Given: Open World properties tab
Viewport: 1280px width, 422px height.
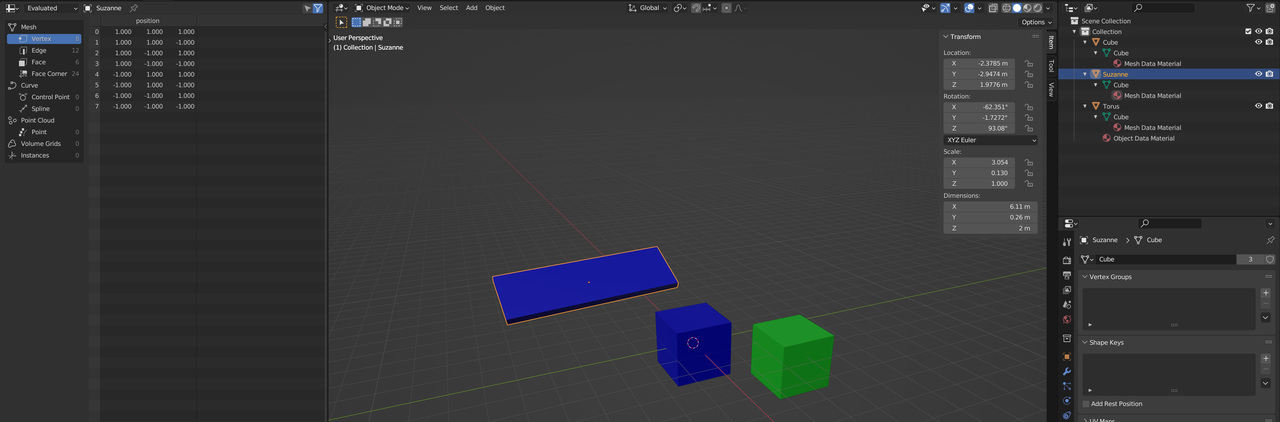Looking at the screenshot, I should pyautogui.click(x=1067, y=320).
